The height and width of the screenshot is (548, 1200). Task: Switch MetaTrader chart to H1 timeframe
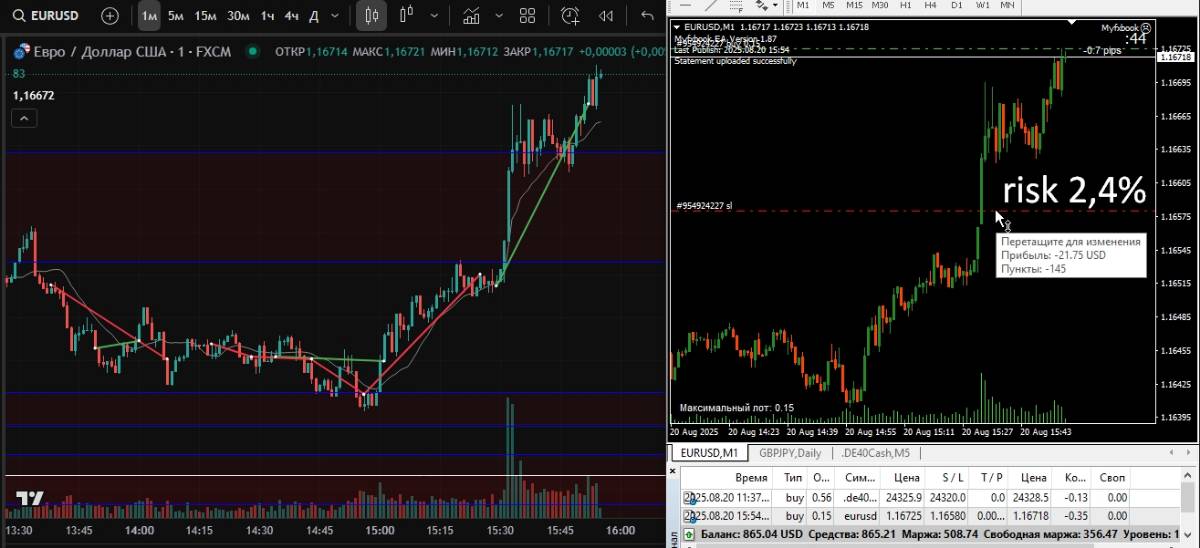(907, 5)
